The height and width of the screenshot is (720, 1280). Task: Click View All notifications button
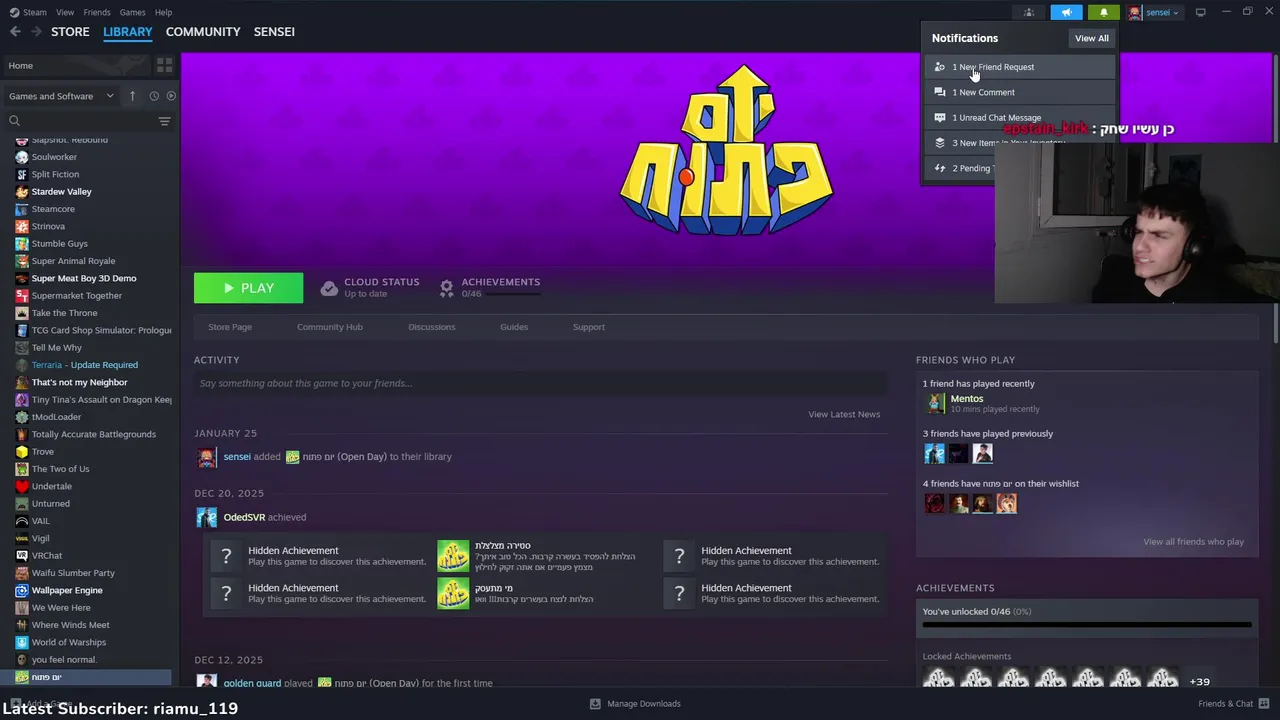coord(1091,38)
